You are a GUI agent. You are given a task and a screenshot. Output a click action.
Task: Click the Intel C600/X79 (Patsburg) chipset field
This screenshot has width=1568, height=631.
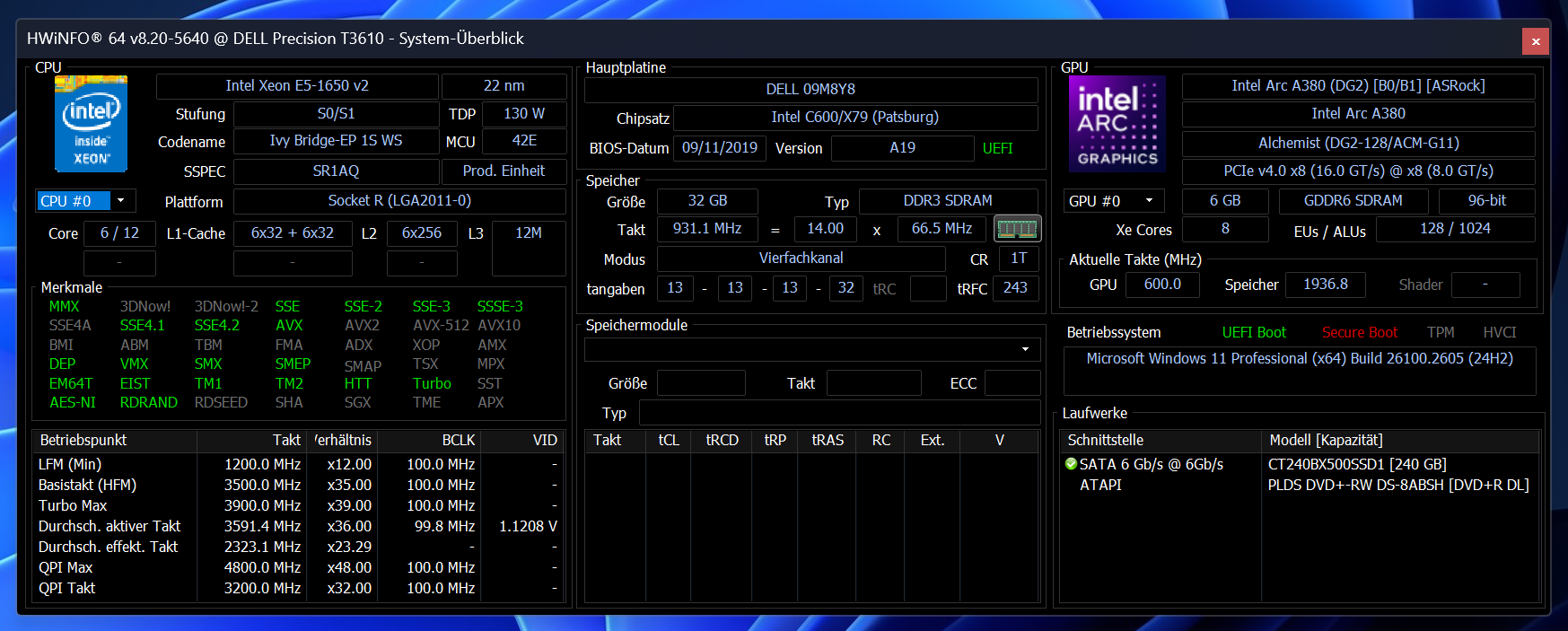[x=855, y=118]
